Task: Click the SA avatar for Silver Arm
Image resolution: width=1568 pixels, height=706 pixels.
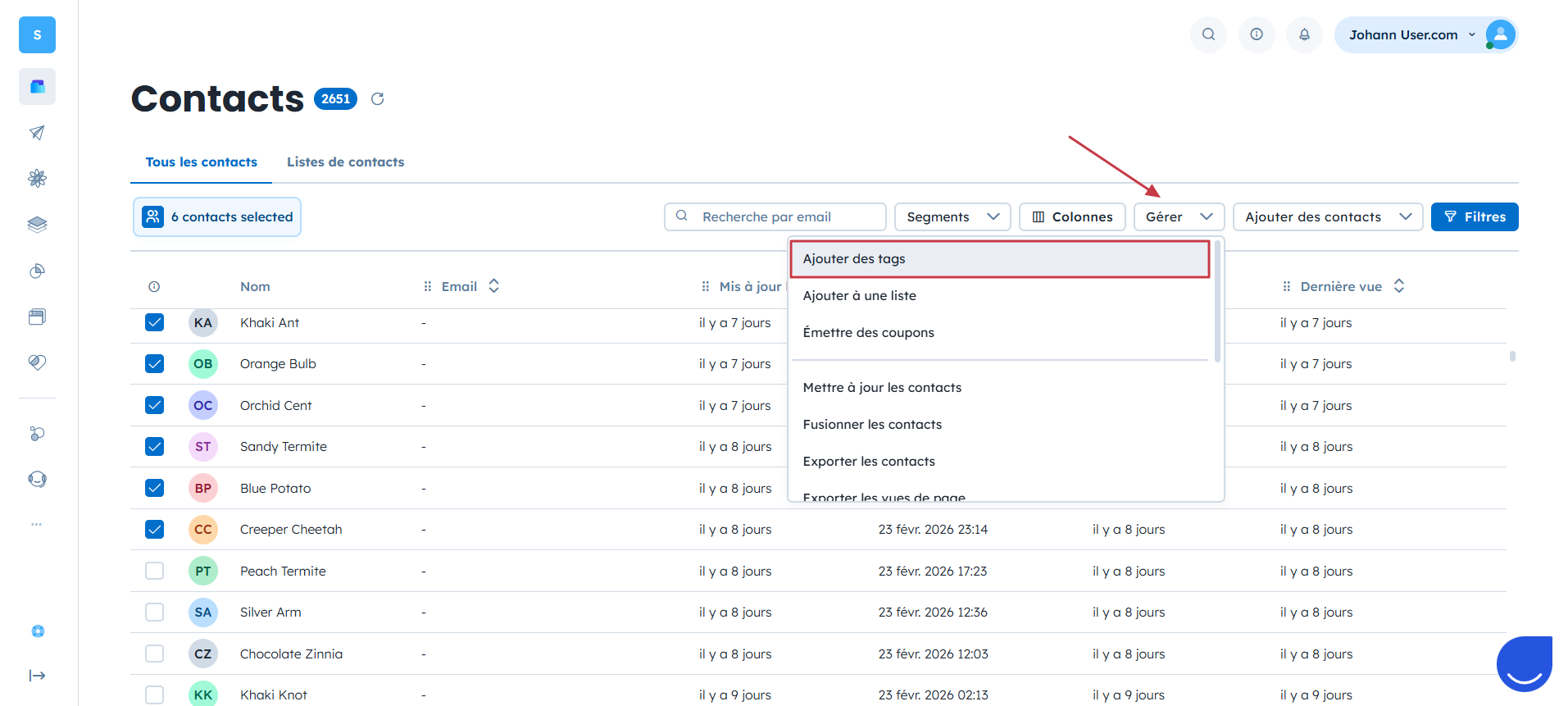Action: (203, 613)
